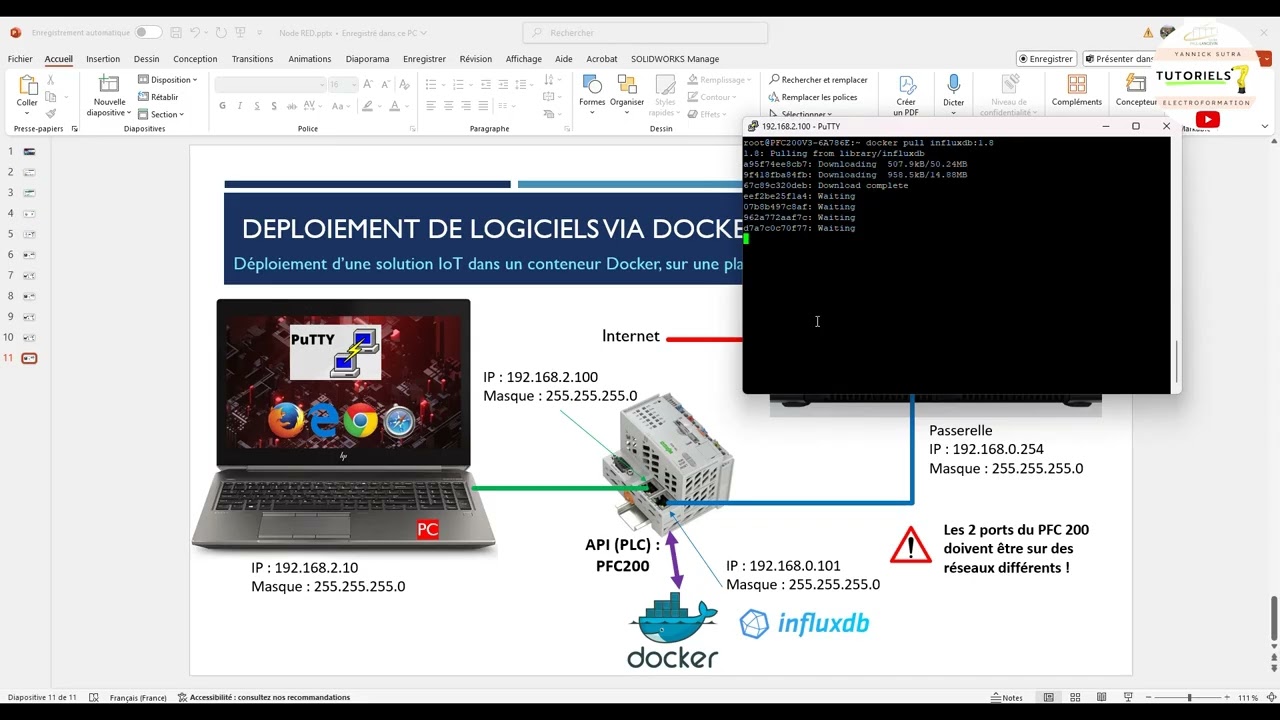Click Remplacer les polices
The width and height of the screenshot is (1280, 720).
pos(812,97)
